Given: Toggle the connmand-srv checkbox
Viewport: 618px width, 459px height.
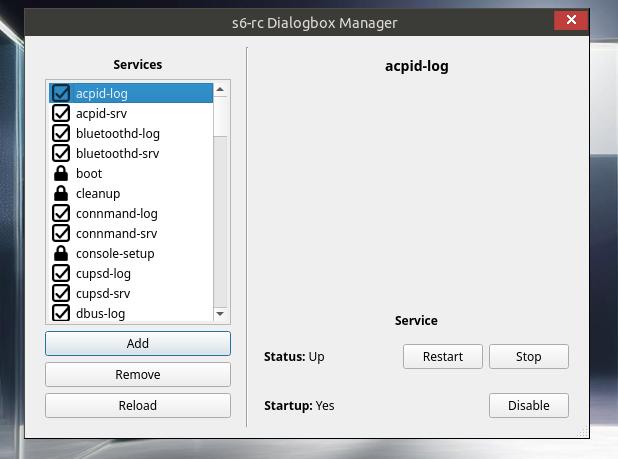Looking at the screenshot, I should click(61, 233).
